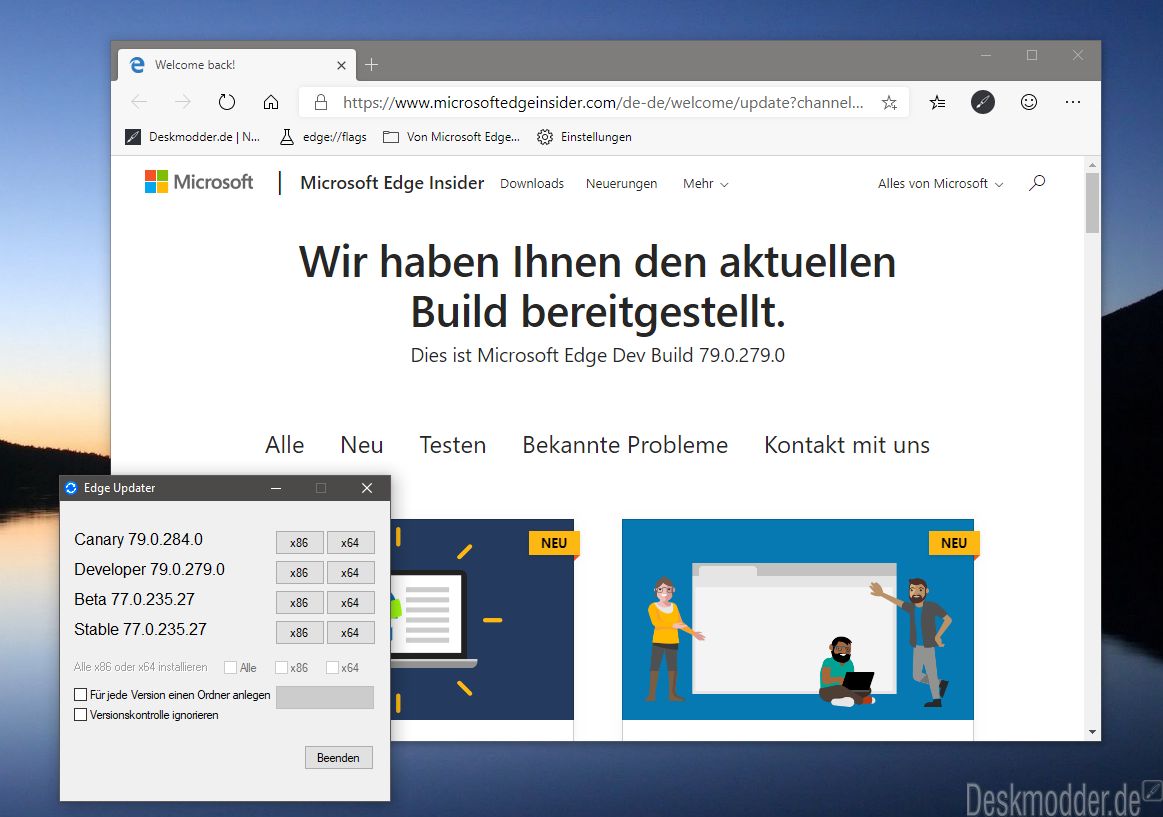Open the Einstellungen gear bookmark
This screenshot has height=817, width=1163.
click(584, 137)
